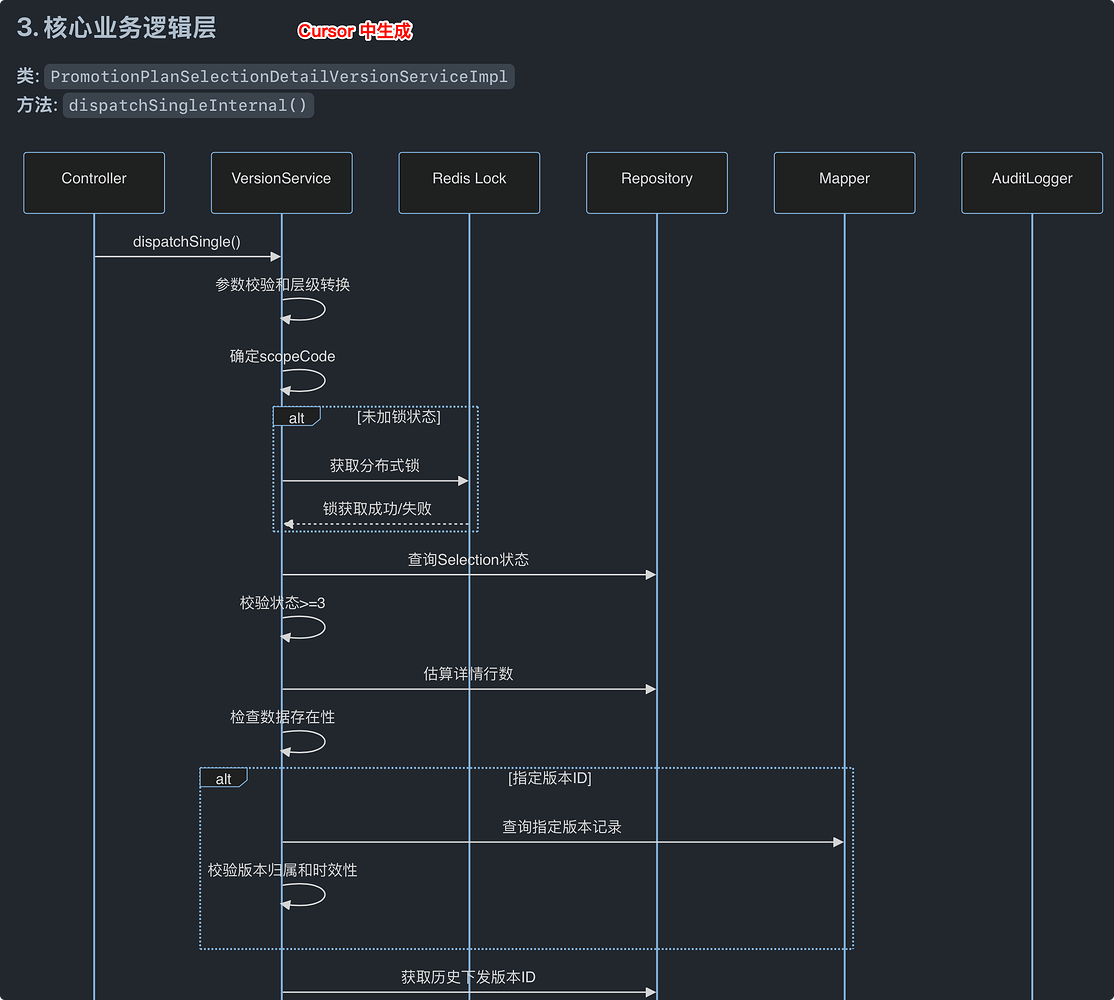Image resolution: width=1114 pixels, height=1000 pixels.
Task: Click the VersionService participant box
Action: (x=281, y=183)
